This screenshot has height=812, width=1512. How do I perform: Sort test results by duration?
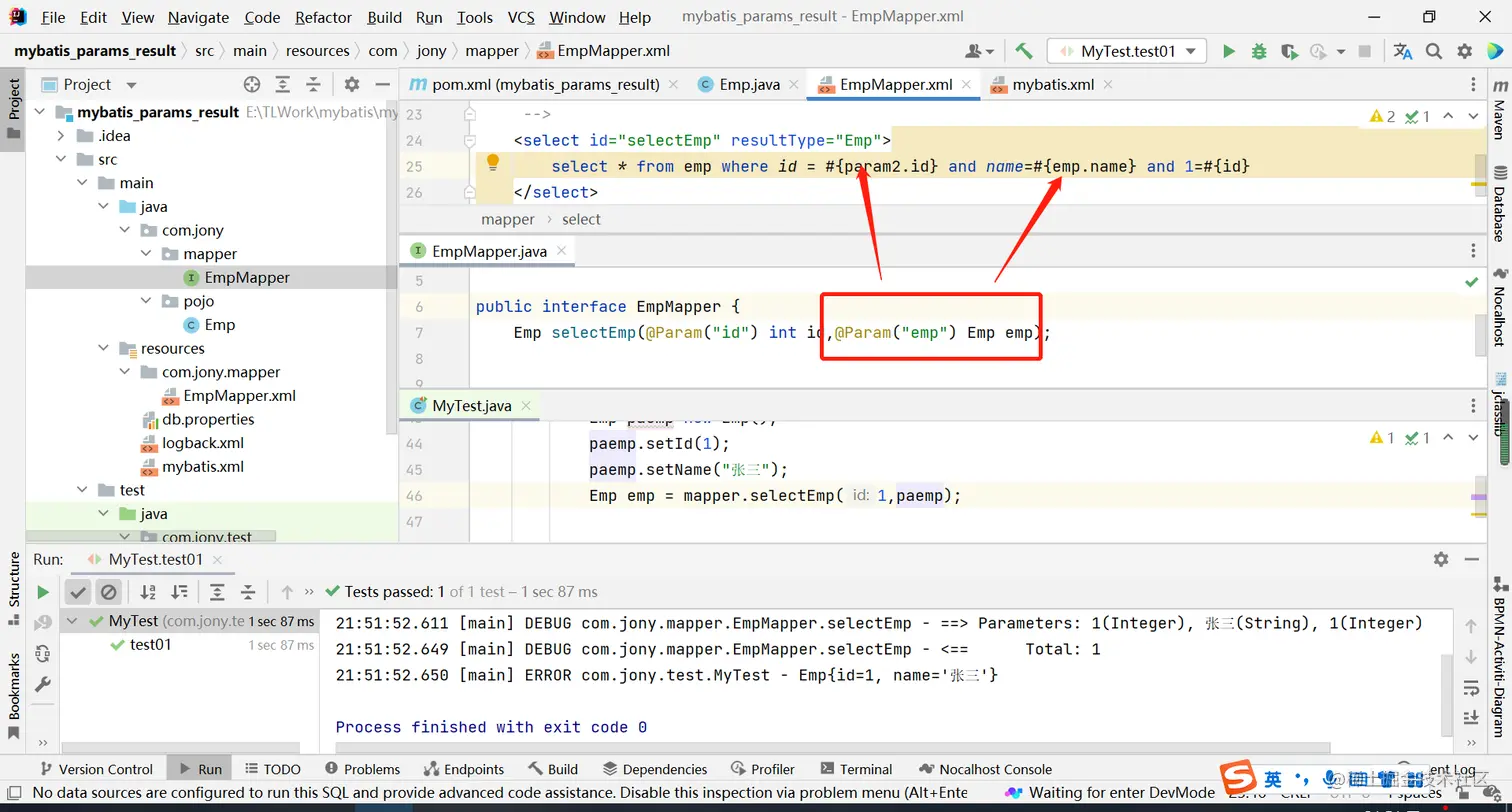179,592
